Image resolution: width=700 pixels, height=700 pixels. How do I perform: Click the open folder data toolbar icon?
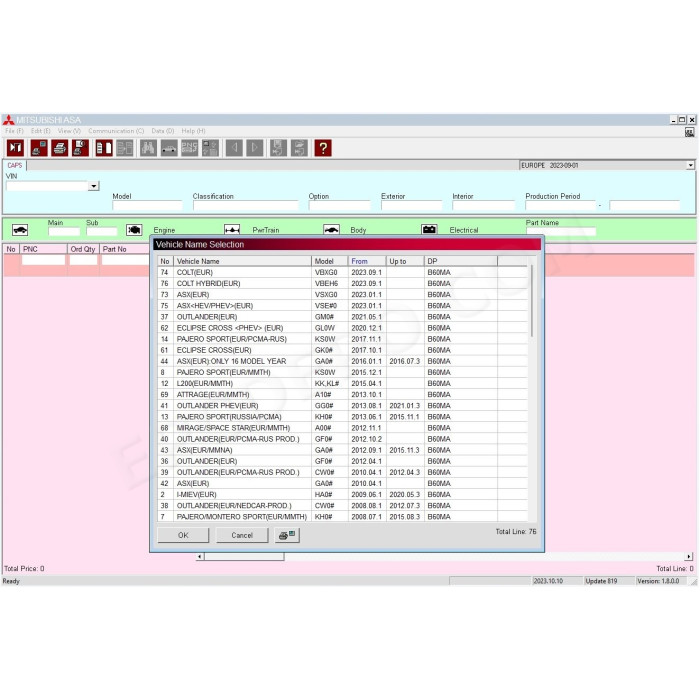pyautogui.click(x=299, y=148)
